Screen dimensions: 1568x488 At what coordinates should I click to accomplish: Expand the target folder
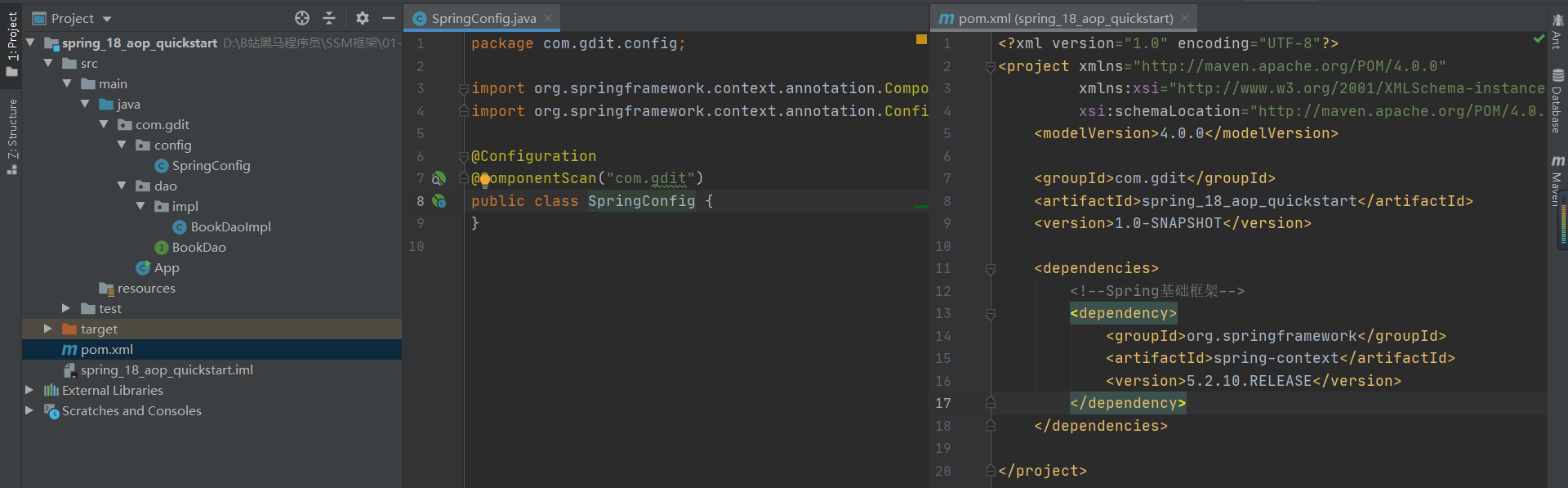point(47,329)
